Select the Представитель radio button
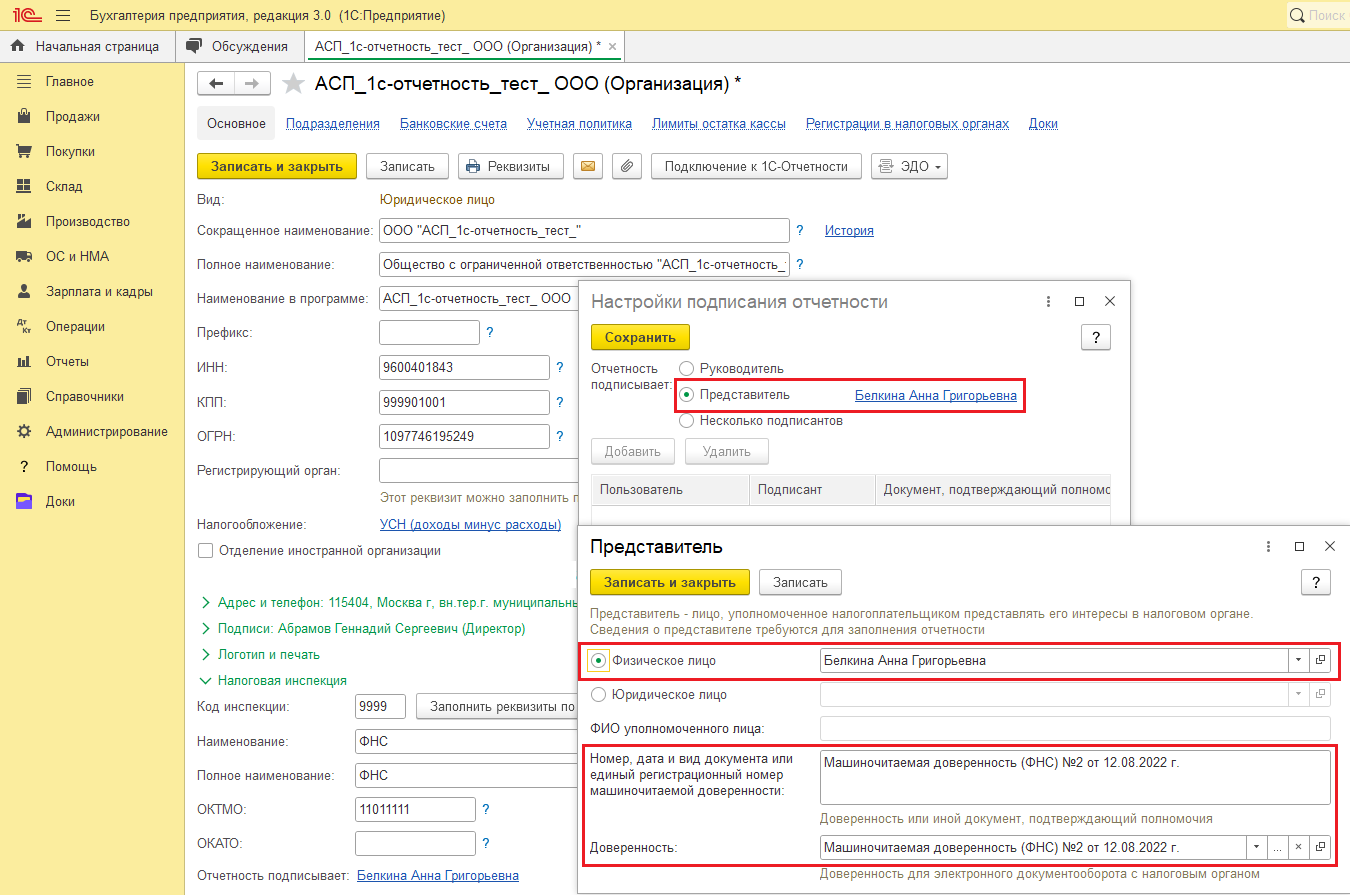1350x895 pixels. (x=686, y=395)
